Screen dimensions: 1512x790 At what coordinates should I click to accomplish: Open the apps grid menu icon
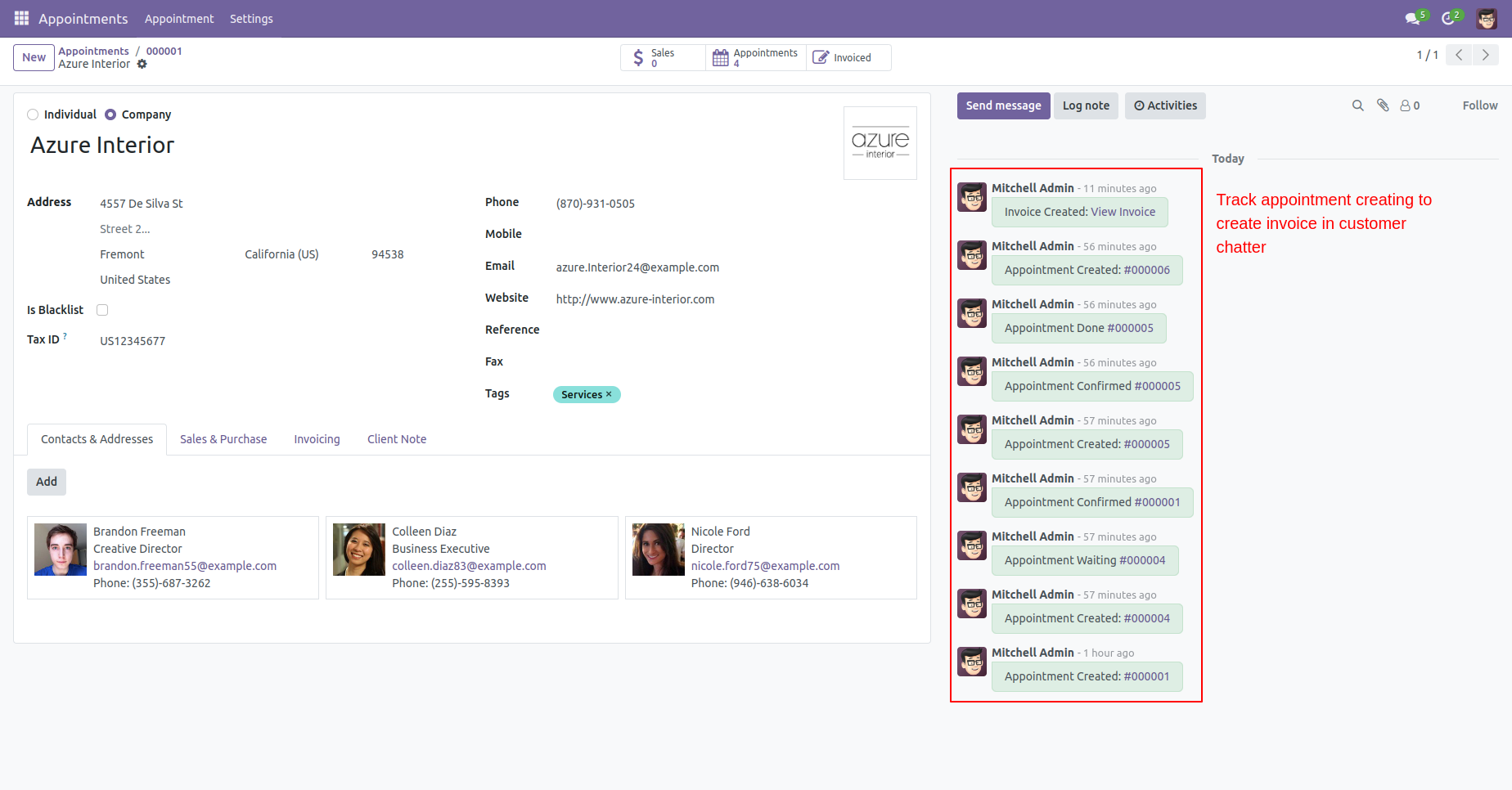point(21,18)
